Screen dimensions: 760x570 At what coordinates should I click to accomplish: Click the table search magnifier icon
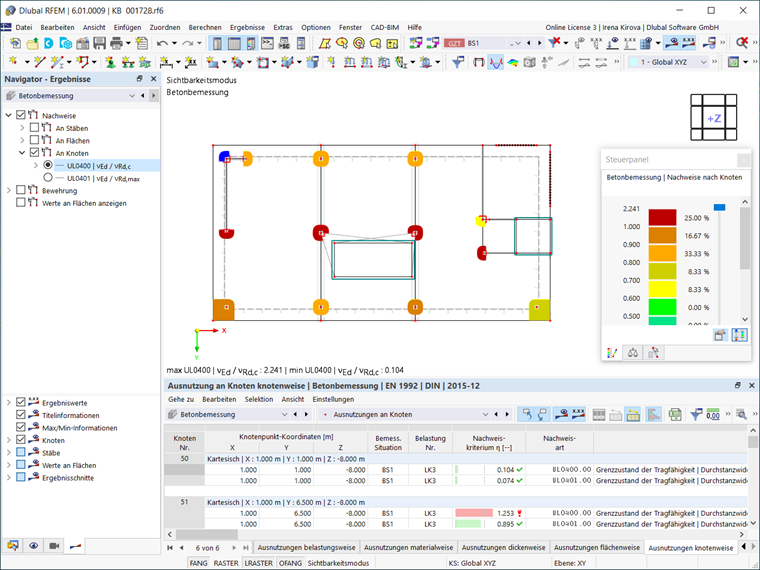point(741,414)
